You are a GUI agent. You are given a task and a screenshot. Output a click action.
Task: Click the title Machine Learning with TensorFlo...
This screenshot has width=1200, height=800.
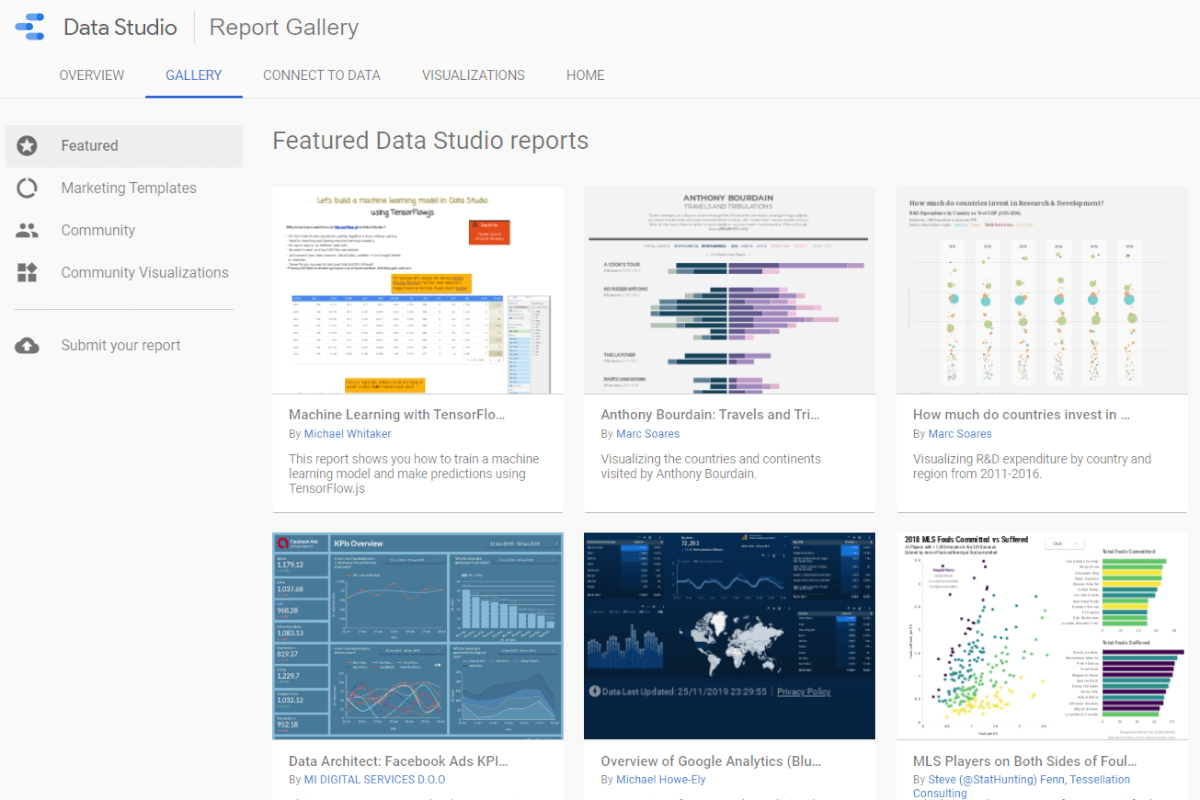click(x=397, y=414)
